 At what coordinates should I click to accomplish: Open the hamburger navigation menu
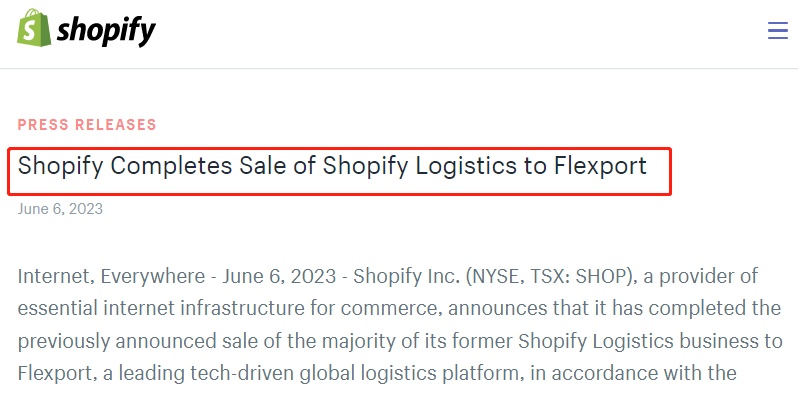click(x=778, y=31)
